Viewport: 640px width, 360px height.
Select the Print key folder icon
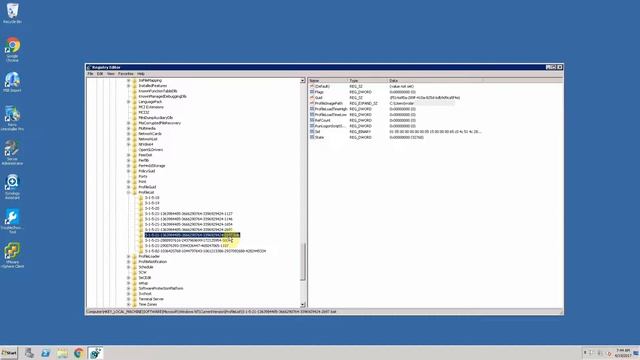click(134, 182)
